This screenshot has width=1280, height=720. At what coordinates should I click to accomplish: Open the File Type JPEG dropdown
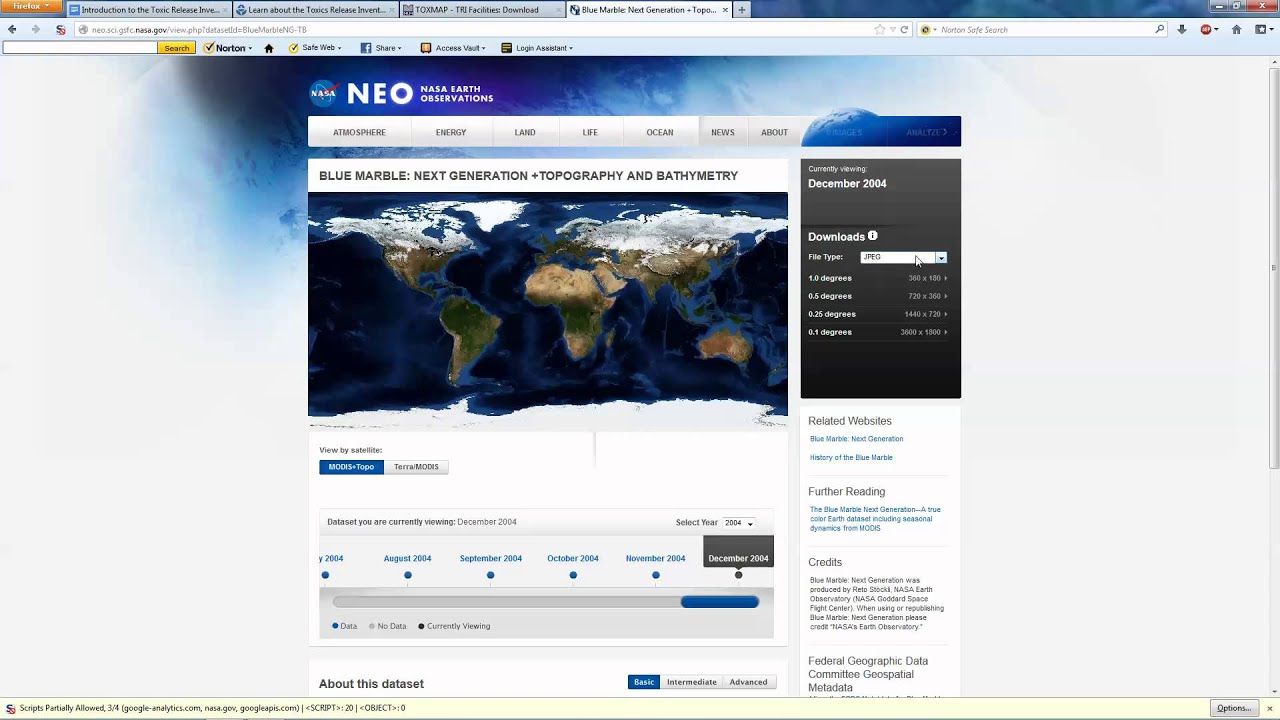(x=903, y=257)
